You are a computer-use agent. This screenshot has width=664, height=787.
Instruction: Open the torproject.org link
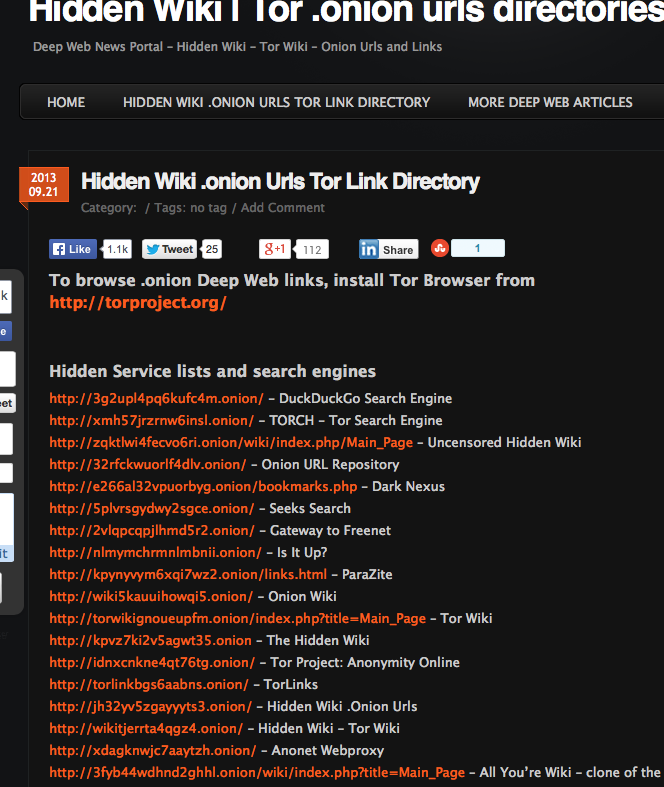(138, 302)
